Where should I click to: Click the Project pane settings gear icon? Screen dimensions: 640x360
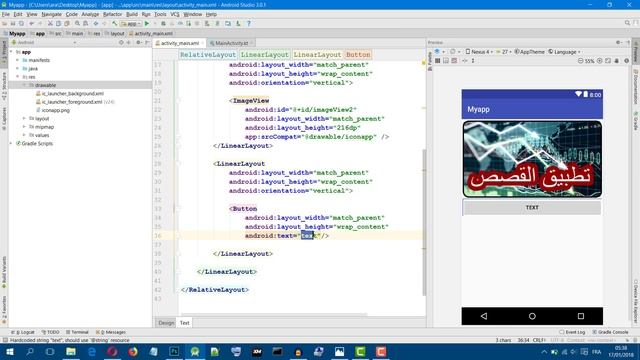click(138, 42)
